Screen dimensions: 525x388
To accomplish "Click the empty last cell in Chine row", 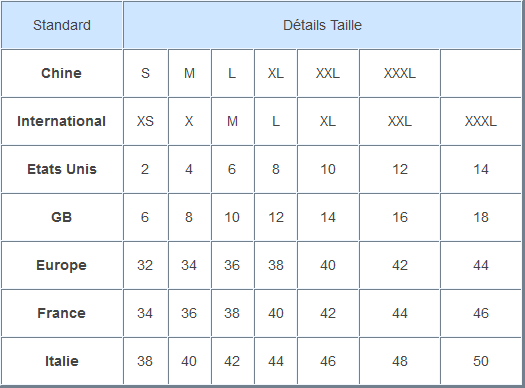I will [x=481, y=73].
